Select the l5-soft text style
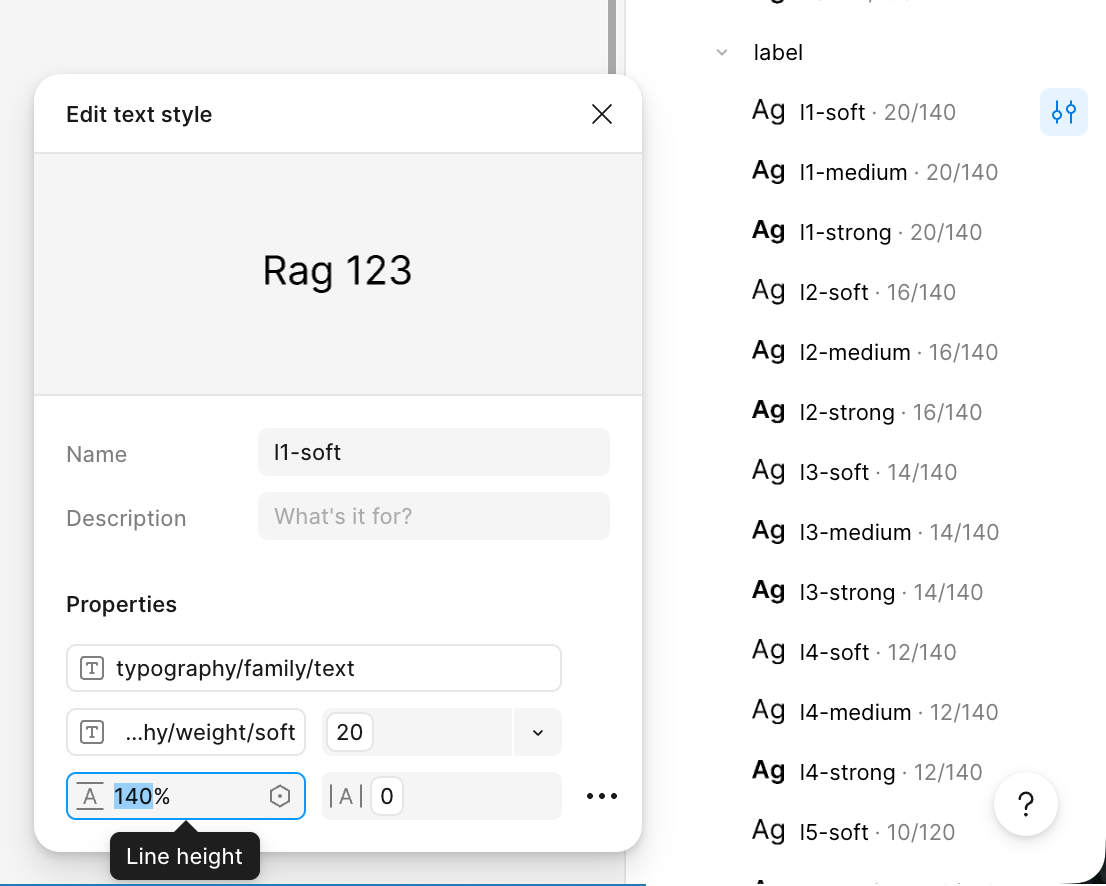 pyautogui.click(x=834, y=832)
